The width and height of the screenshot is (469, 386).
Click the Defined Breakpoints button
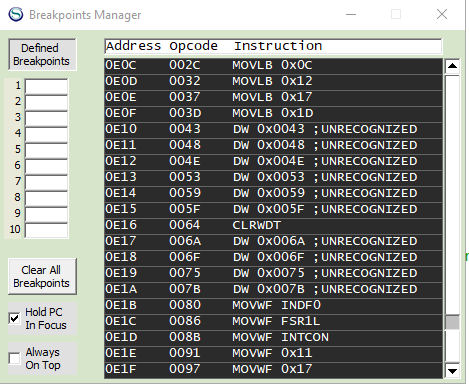tap(42, 55)
